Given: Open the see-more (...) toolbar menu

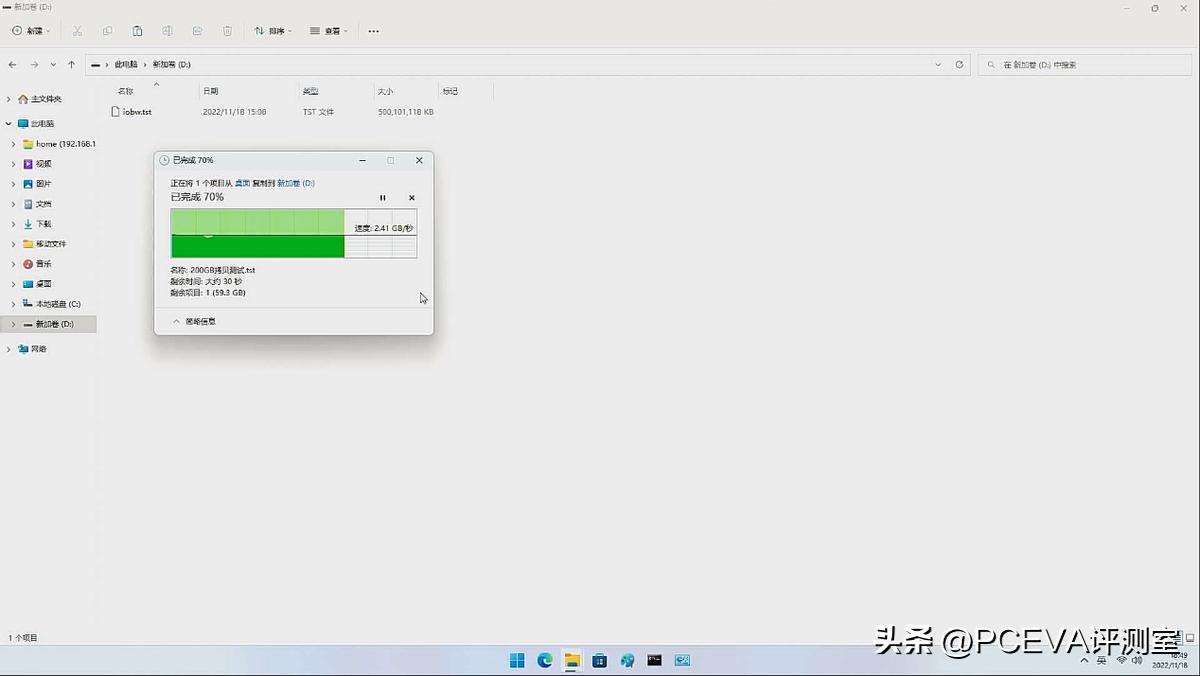Looking at the screenshot, I should click(x=373, y=31).
